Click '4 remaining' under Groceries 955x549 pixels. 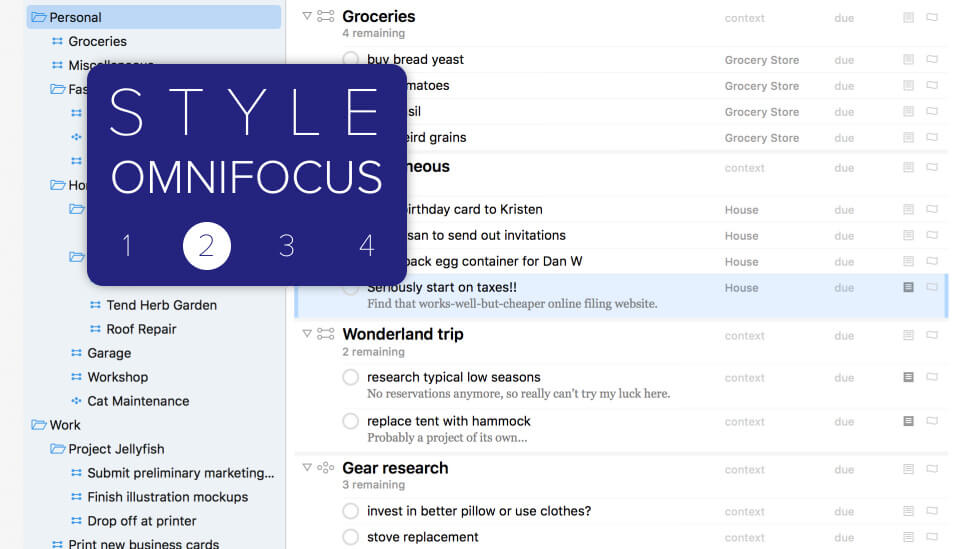tap(373, 33)
